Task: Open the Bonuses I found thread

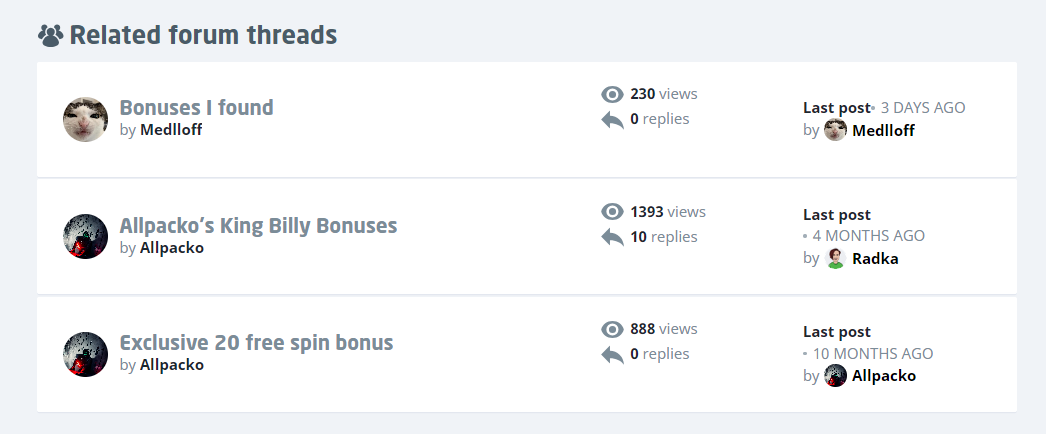Action: coord(196,108)
